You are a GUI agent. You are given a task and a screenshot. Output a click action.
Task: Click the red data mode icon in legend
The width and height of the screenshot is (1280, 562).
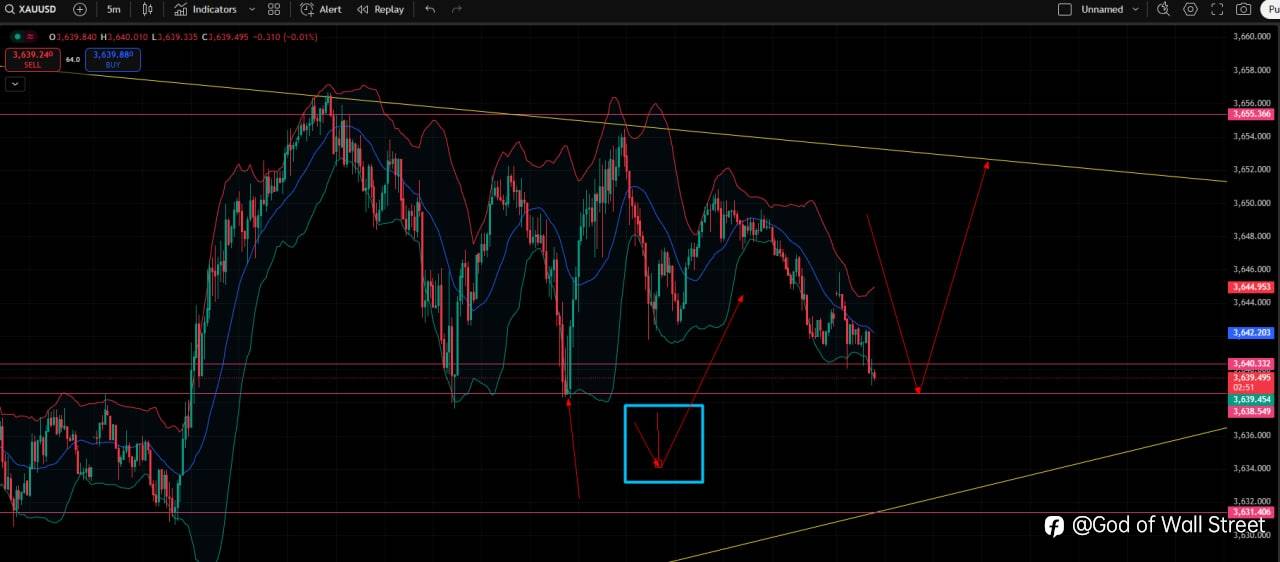(30, 37)
